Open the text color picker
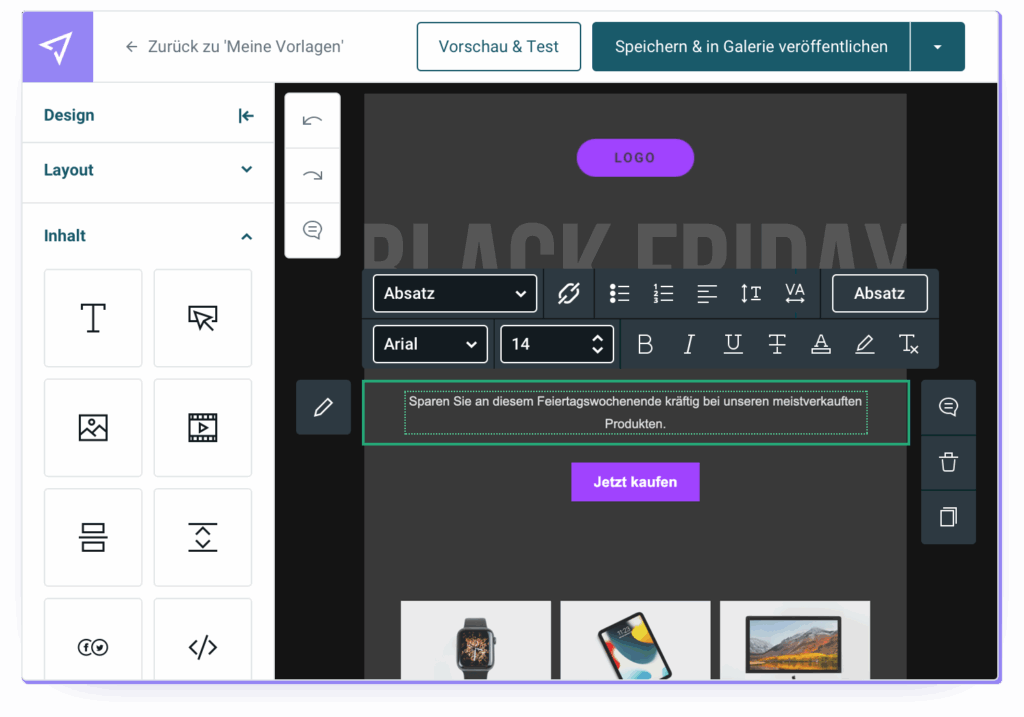The width and height of the screenshot is (1024, 717). 821,344
